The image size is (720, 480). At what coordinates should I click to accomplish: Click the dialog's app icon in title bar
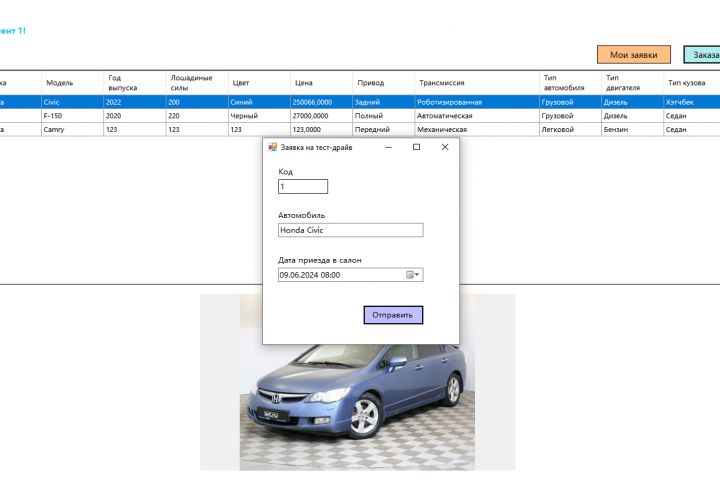273,147
